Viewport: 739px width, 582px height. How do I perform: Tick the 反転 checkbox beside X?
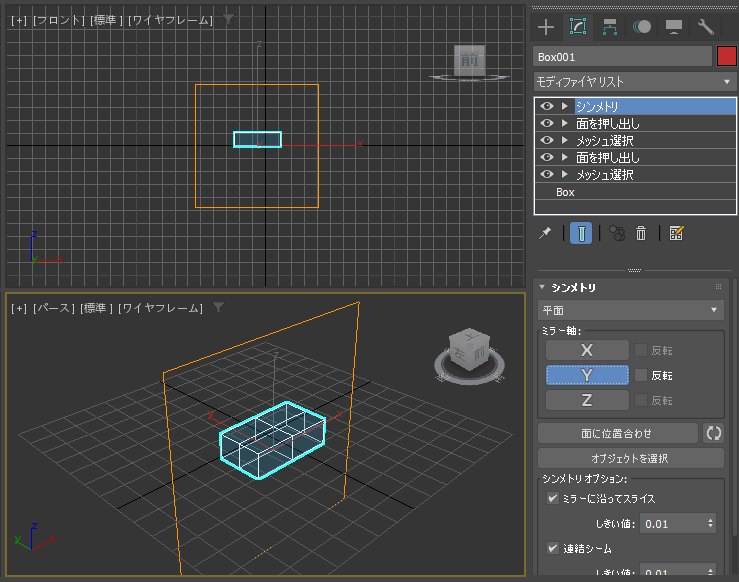[640, 350]
